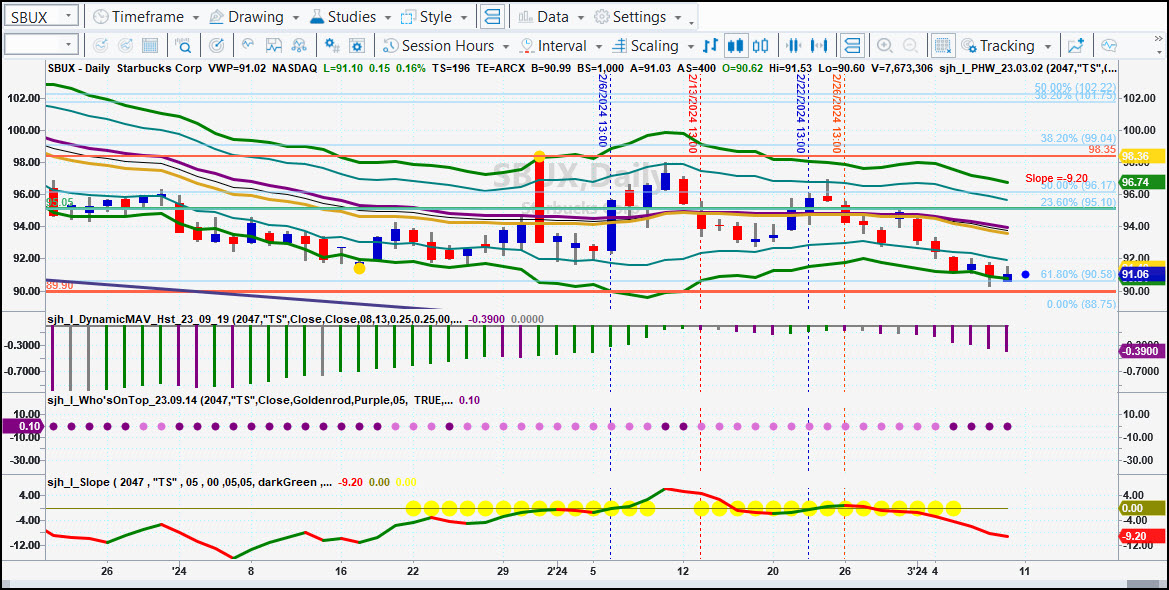Open the Style menu
The image size is (1169, 590).
coord(435,16)
